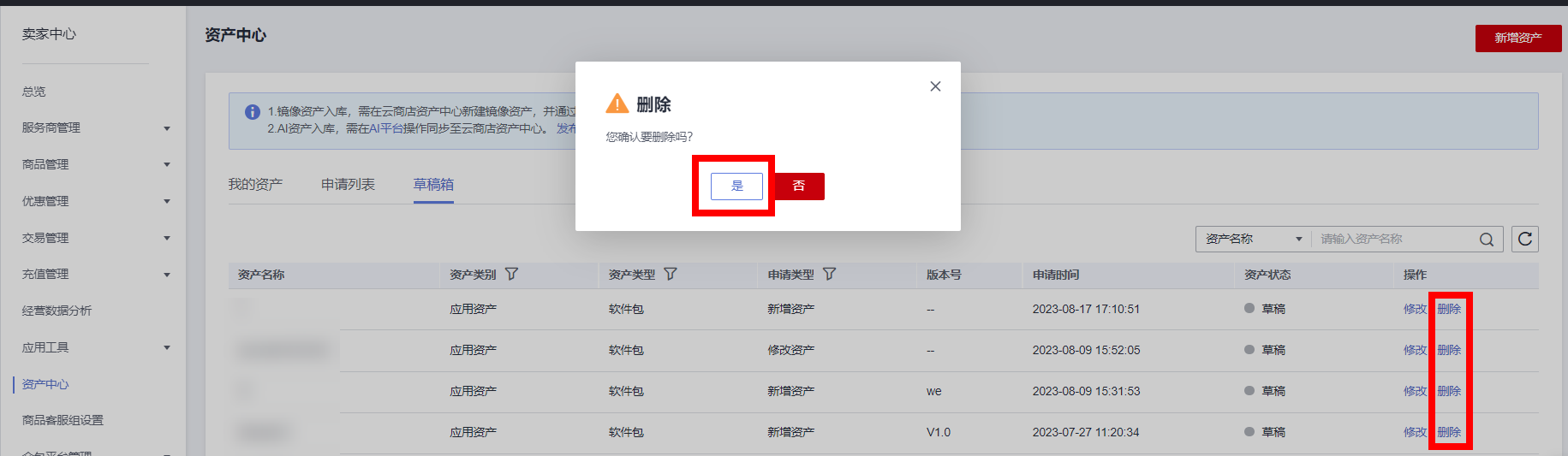
Task: Click the refresh icon button
Action: (1525, 240)
